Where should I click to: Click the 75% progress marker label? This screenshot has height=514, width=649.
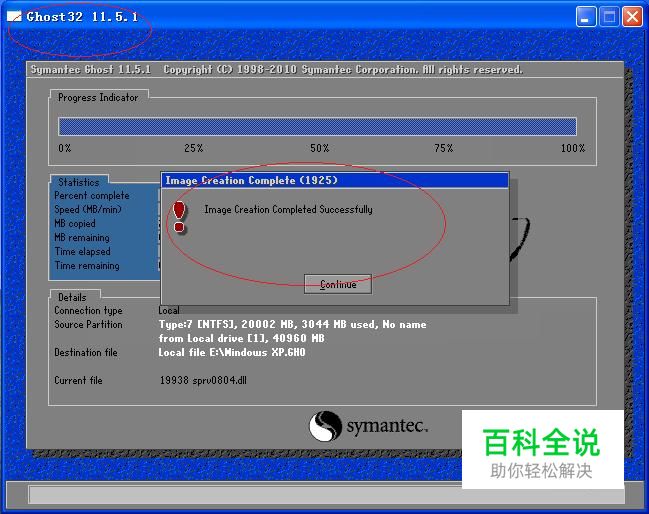444,148
